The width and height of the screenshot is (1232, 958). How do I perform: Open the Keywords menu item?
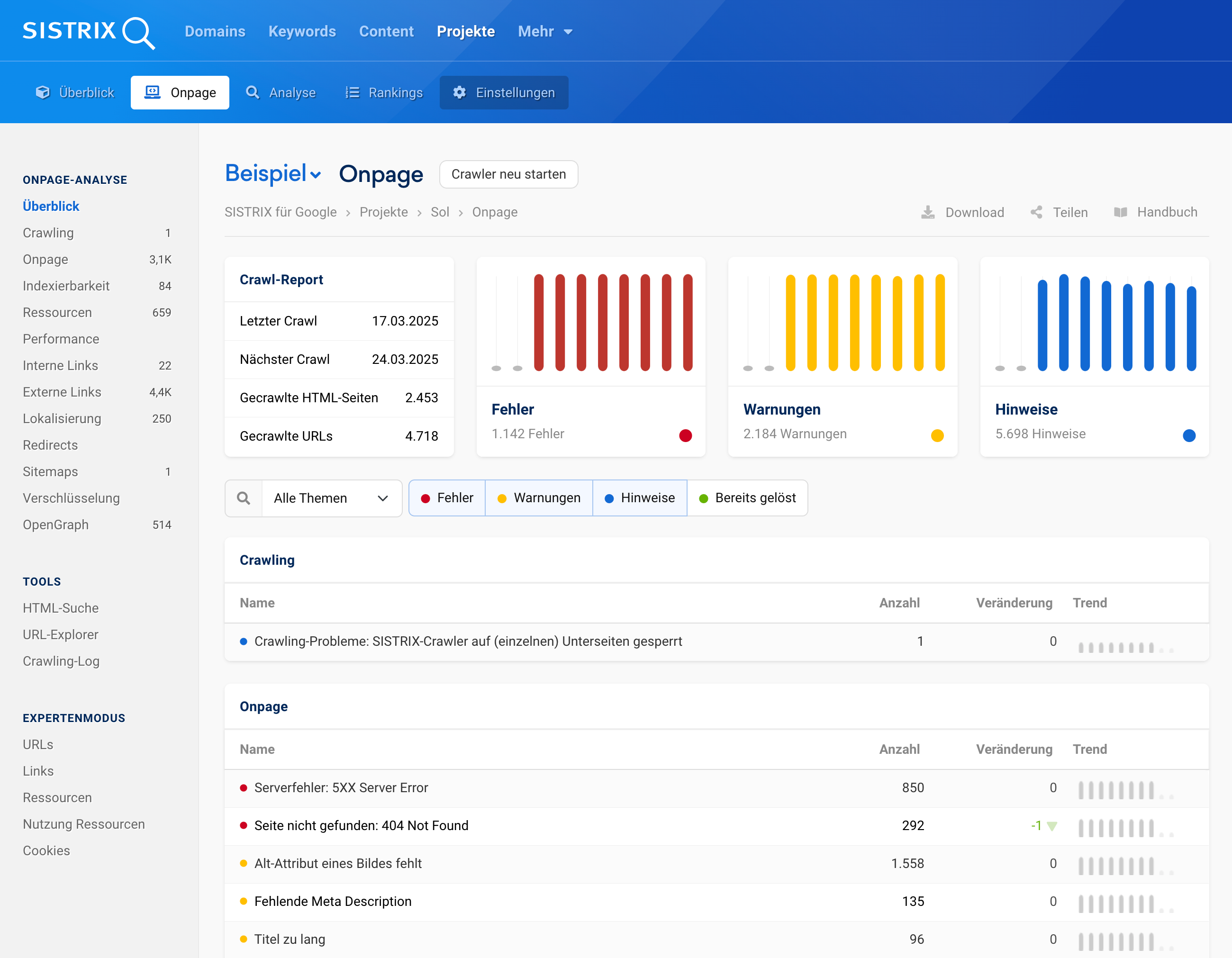point(302,32)
